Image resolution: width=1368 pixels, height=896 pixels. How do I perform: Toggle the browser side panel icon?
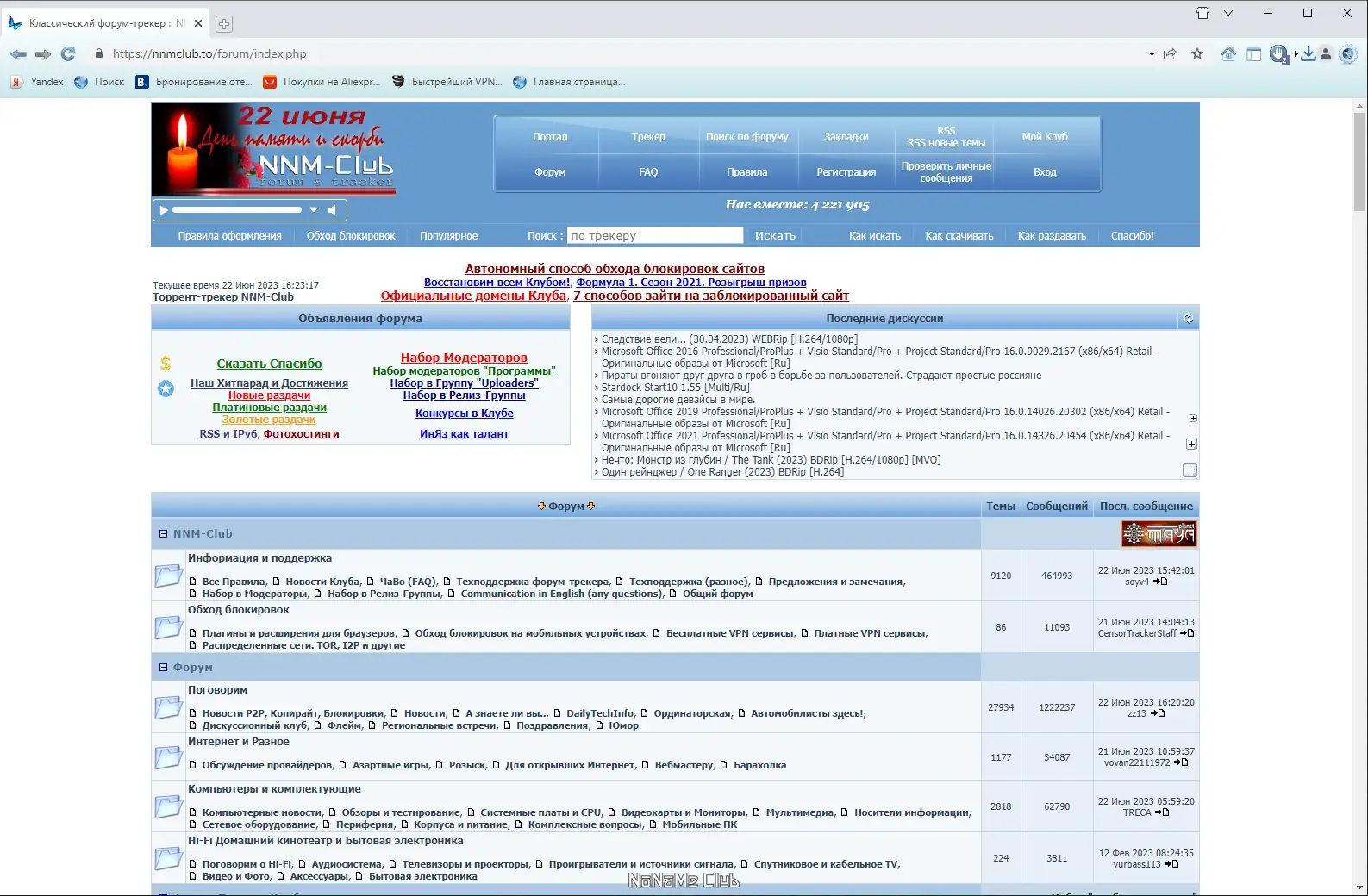1254,53
